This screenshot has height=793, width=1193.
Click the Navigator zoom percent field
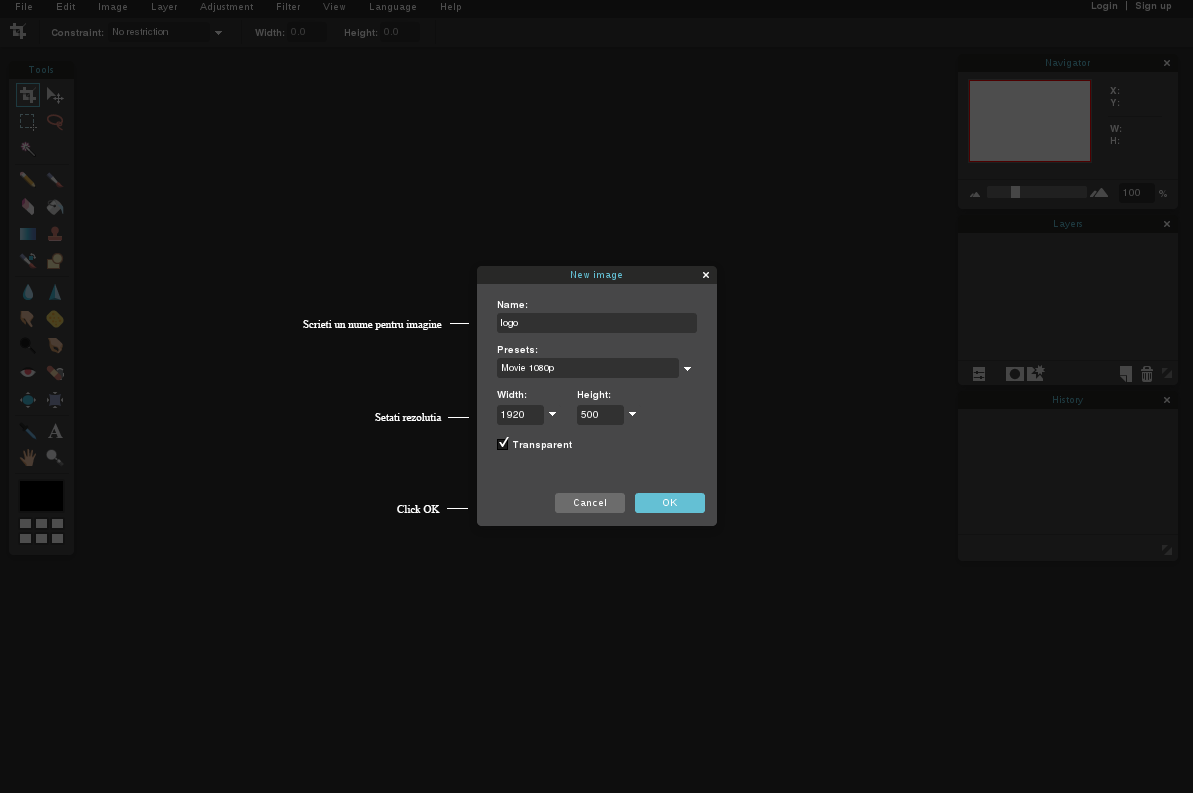pos(1135,193)
